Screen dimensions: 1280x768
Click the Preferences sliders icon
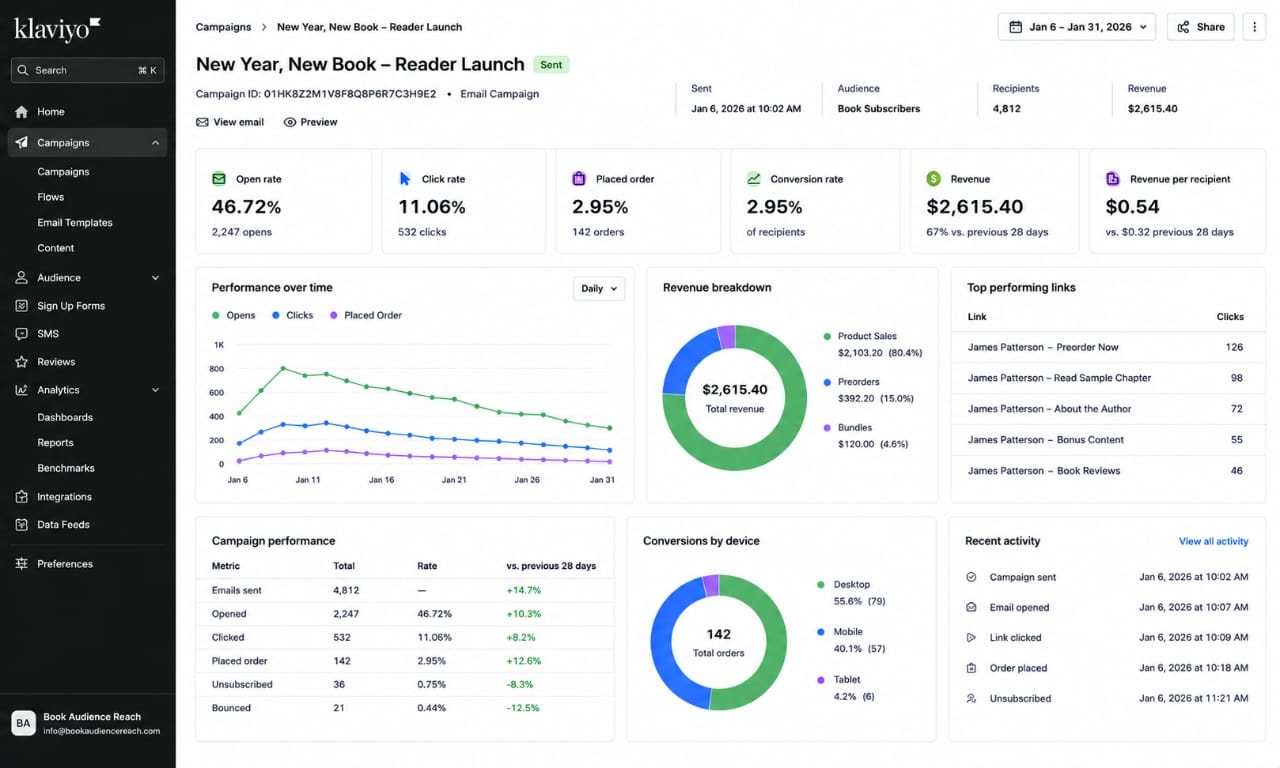coord(21,564)
